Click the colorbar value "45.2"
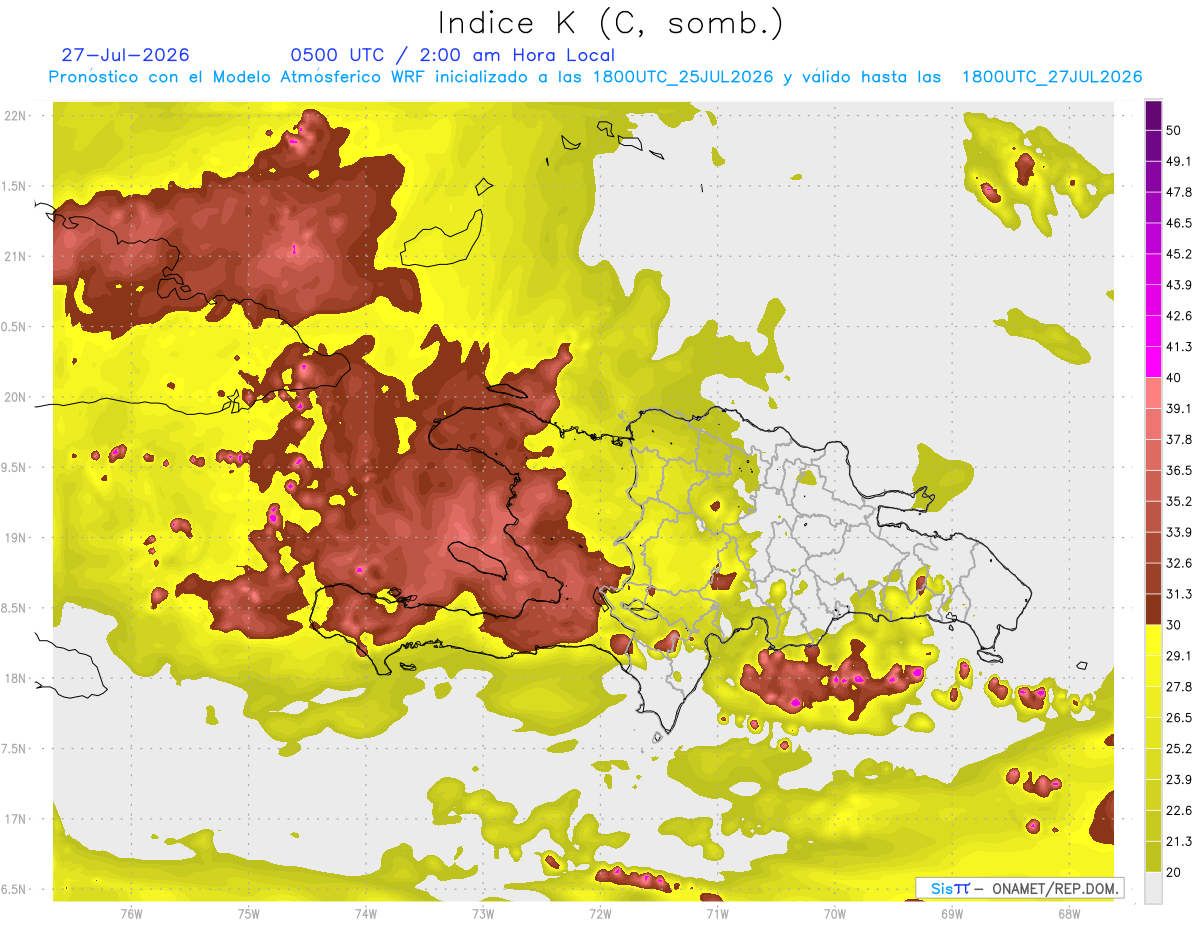The width and height of the screenshot is (1200, 927). pos(1179,254)
